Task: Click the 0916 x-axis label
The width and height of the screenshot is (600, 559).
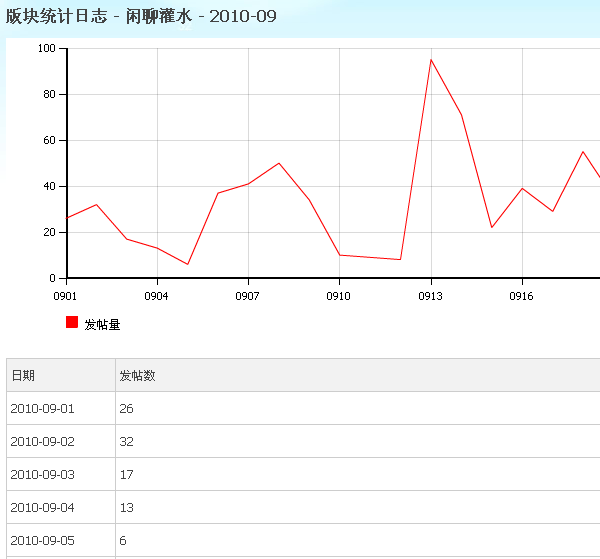Action: [x=521, y=296]
